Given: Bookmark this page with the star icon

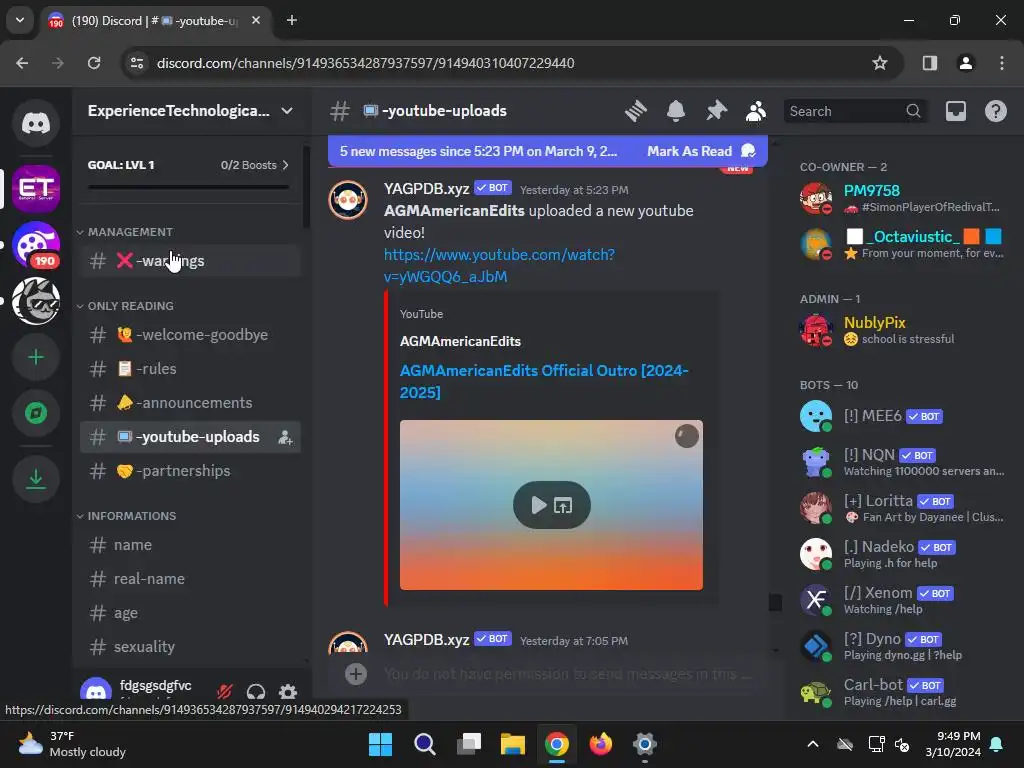Looking at the screenshot, I should (x=880, y=63).
